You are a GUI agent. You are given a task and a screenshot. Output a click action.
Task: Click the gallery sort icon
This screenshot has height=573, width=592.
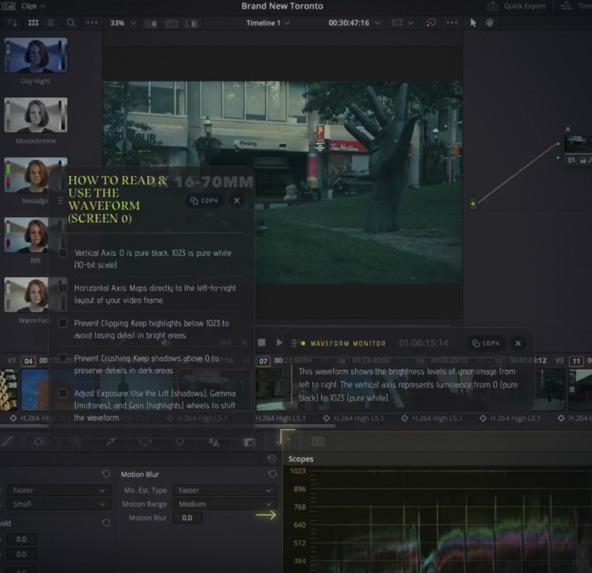pyautogui.click(x=12, y=23)
